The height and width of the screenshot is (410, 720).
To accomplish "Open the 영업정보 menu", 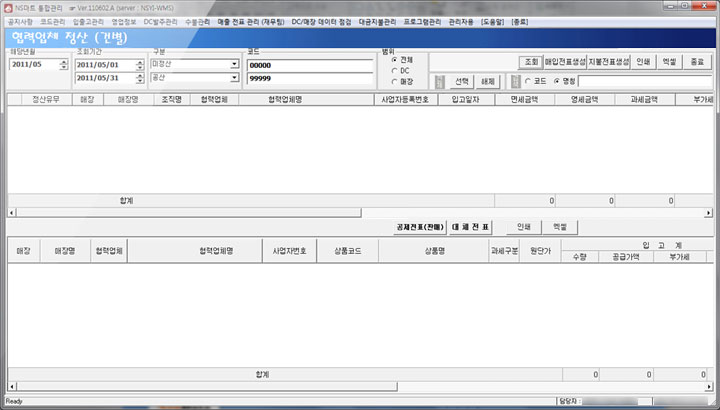I will [124, 22].
